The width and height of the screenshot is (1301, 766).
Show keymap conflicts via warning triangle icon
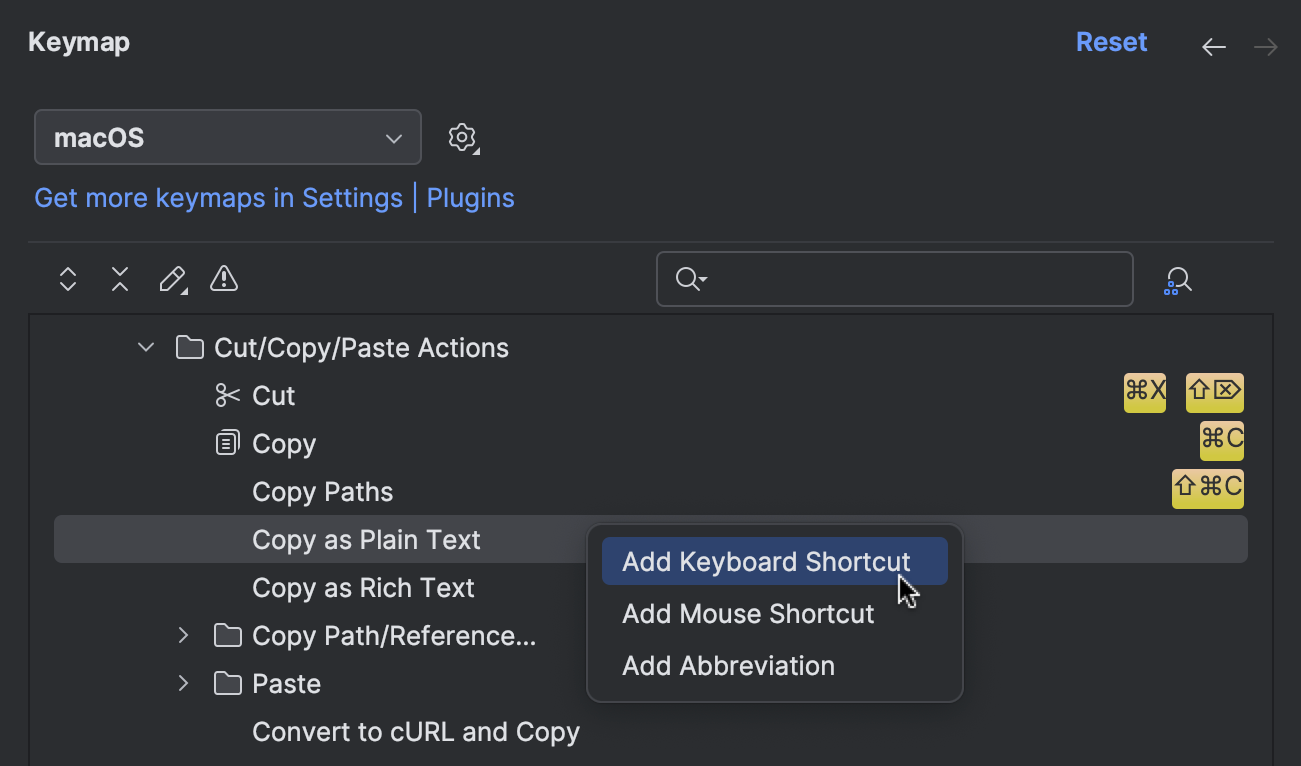[x=223, y=279]
